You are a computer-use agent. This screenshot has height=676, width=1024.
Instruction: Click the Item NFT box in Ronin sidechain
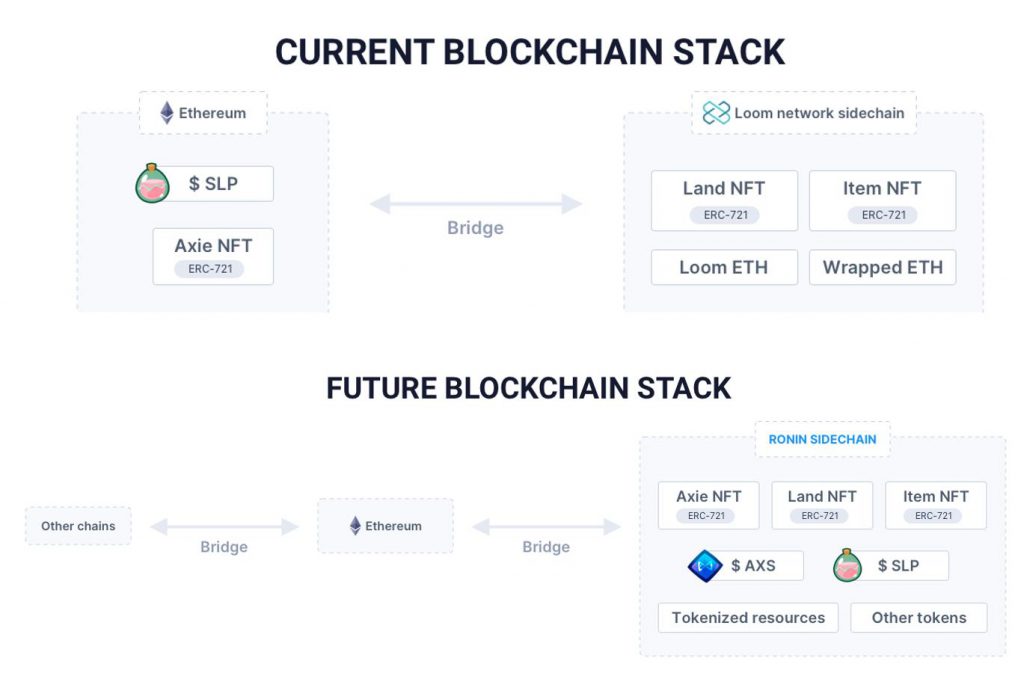(936, 505)
